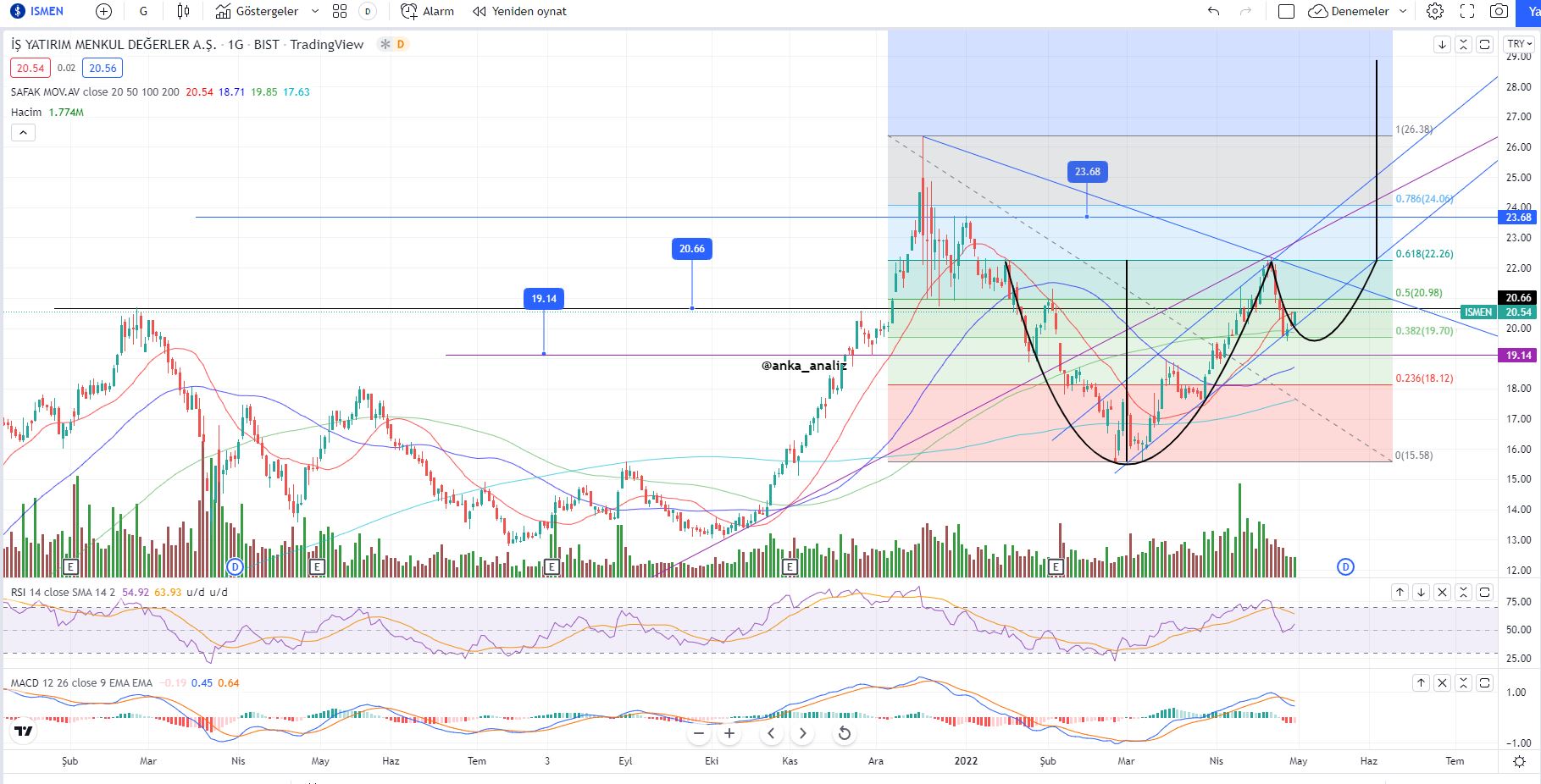The image size is (1541, 784).
Task: Select the G interval menu item
Action: (142, 11)
